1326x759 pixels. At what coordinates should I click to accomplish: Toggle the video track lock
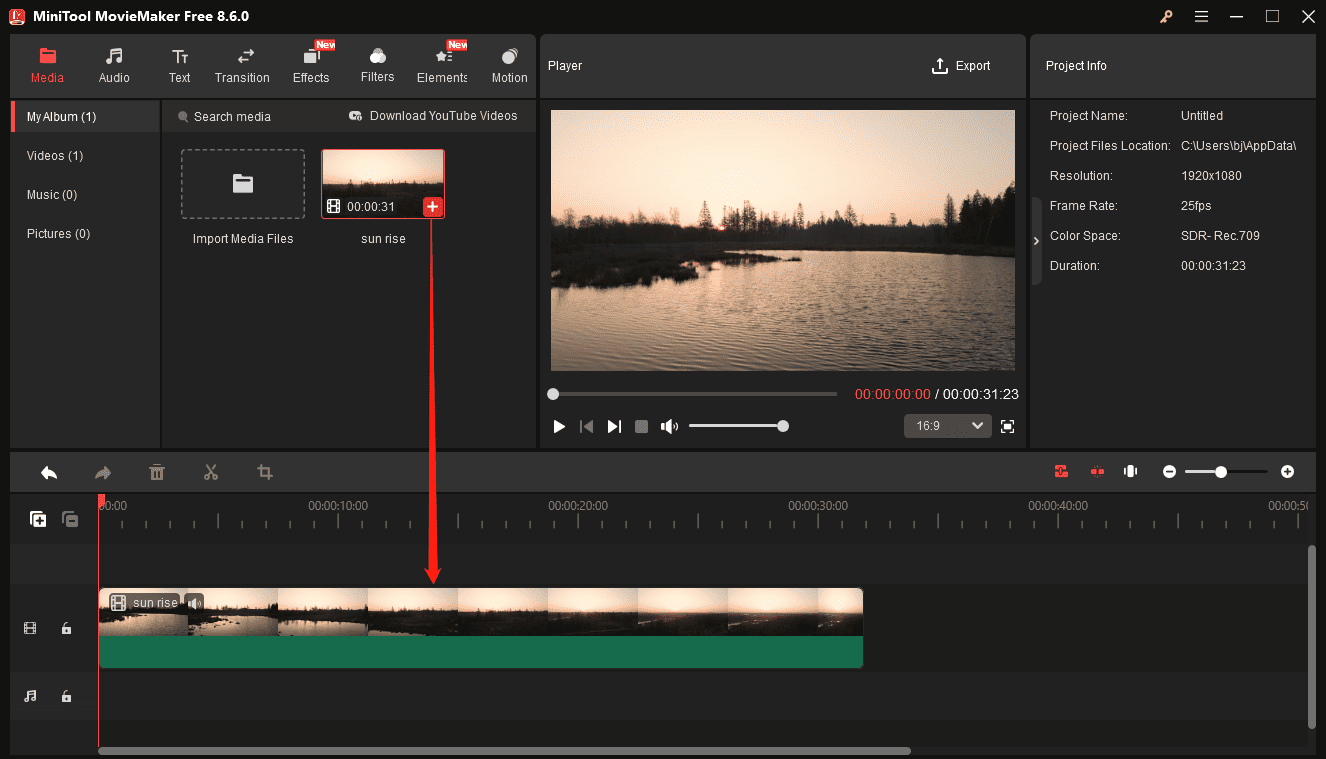66,628
